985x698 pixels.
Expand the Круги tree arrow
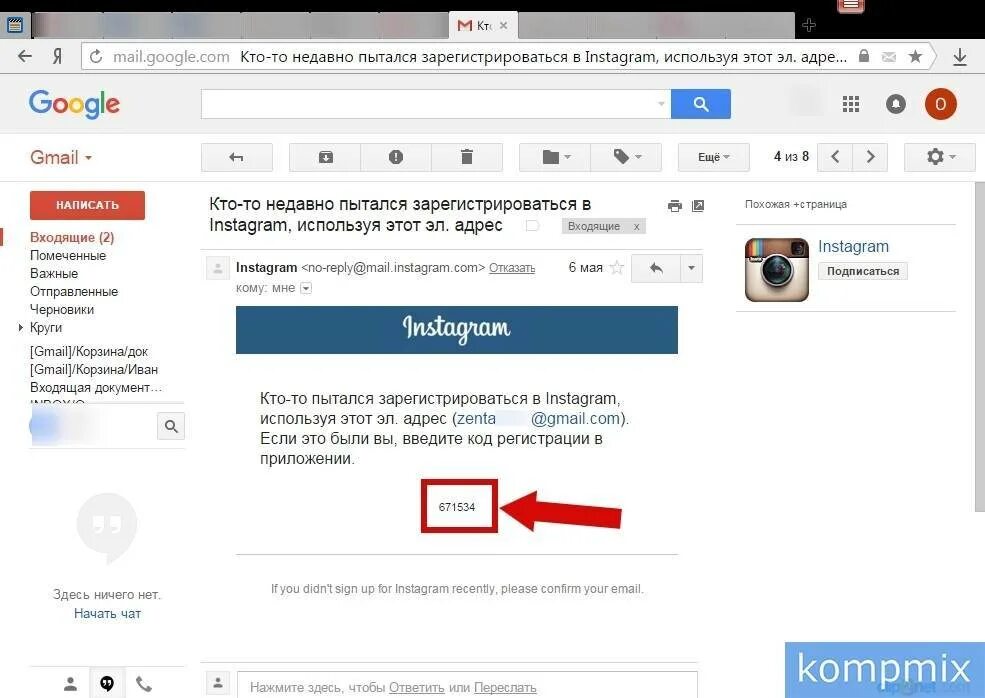21,327
